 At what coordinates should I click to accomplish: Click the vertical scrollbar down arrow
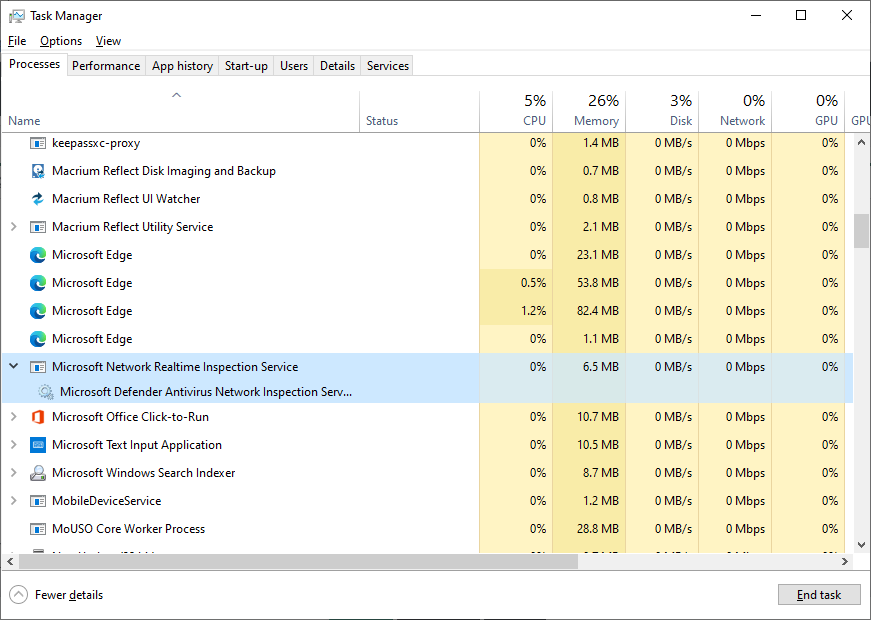pos(861,545)
